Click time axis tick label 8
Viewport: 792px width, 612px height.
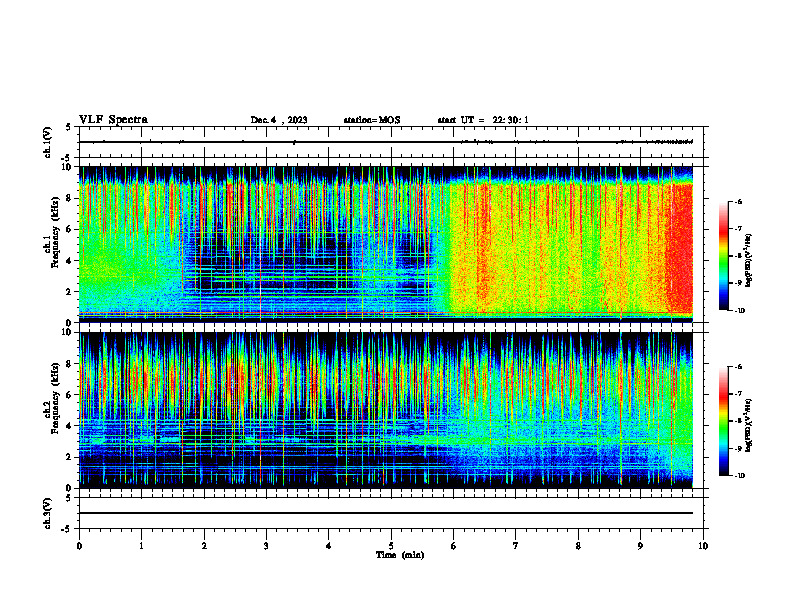578,546
